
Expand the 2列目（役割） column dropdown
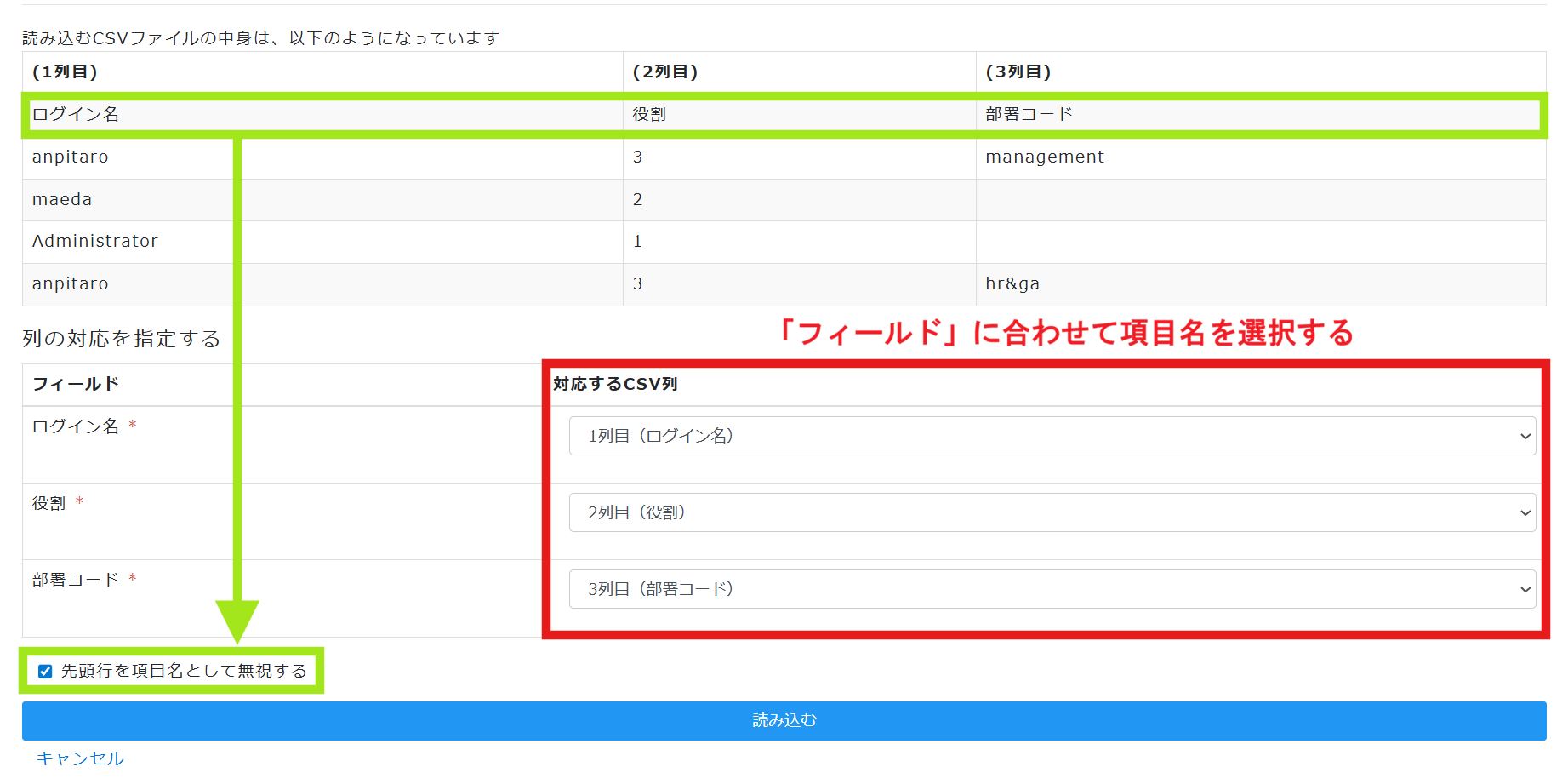(x=1052, y=512)
